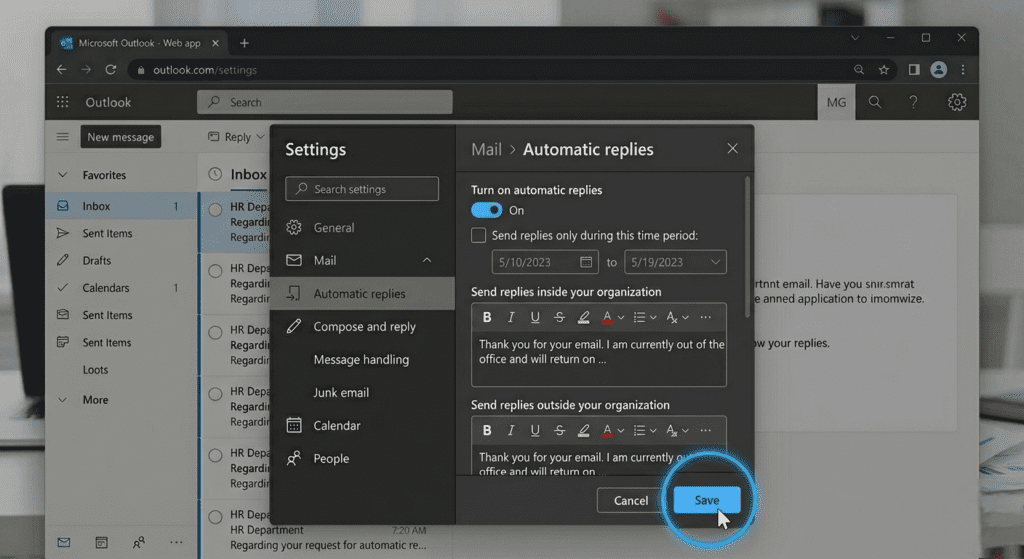Close the Settings dialog with the X
The image size is (1024, 559).
tap(733, 149)
